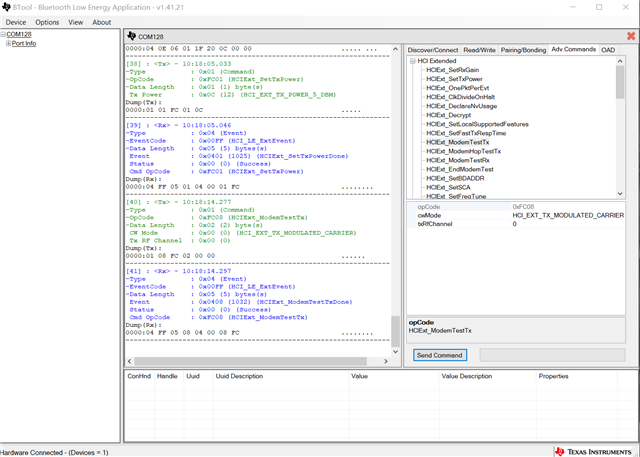Expand the Port Info tree node

8,44
